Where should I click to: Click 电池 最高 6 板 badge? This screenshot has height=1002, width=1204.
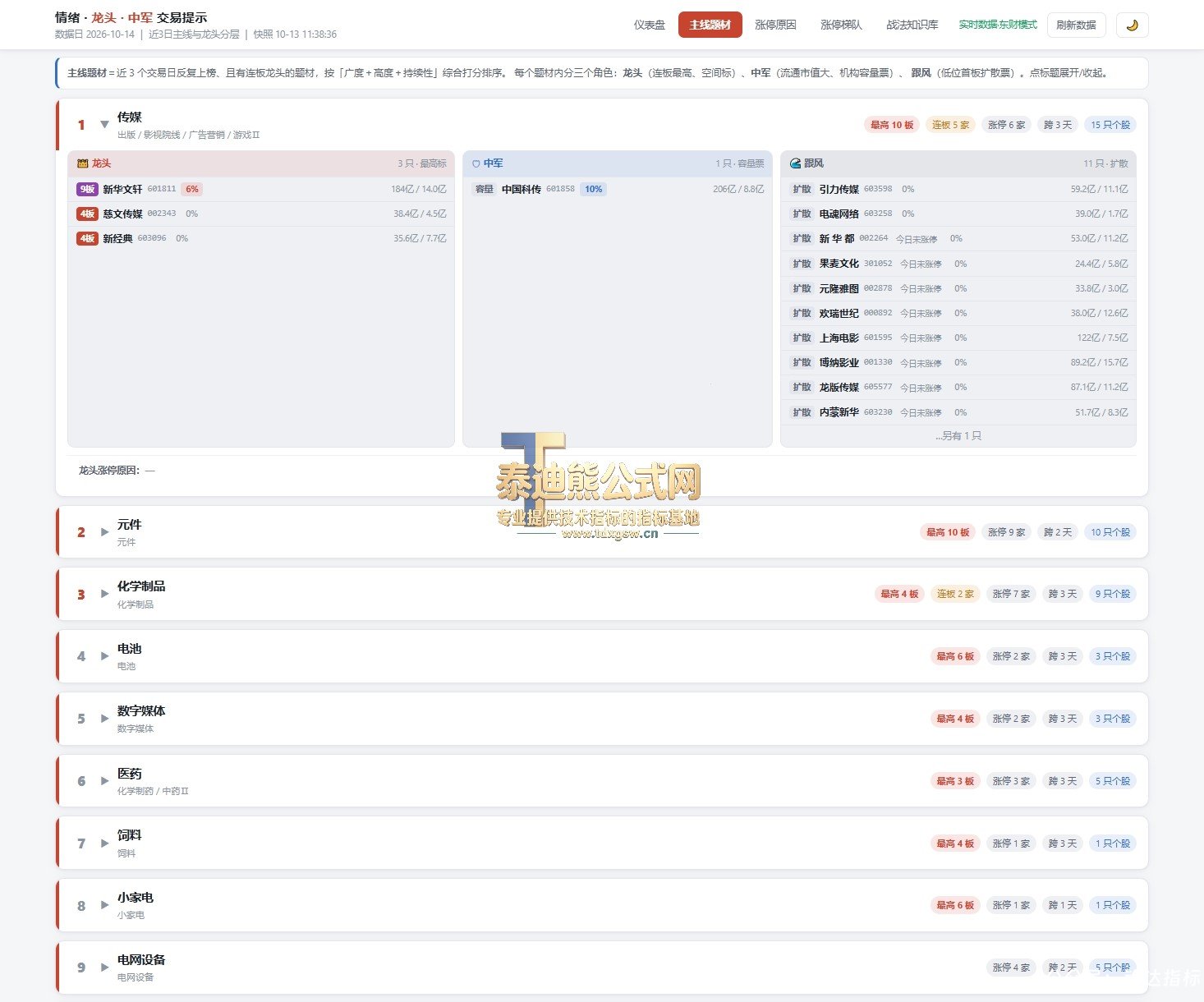(955, 656)
